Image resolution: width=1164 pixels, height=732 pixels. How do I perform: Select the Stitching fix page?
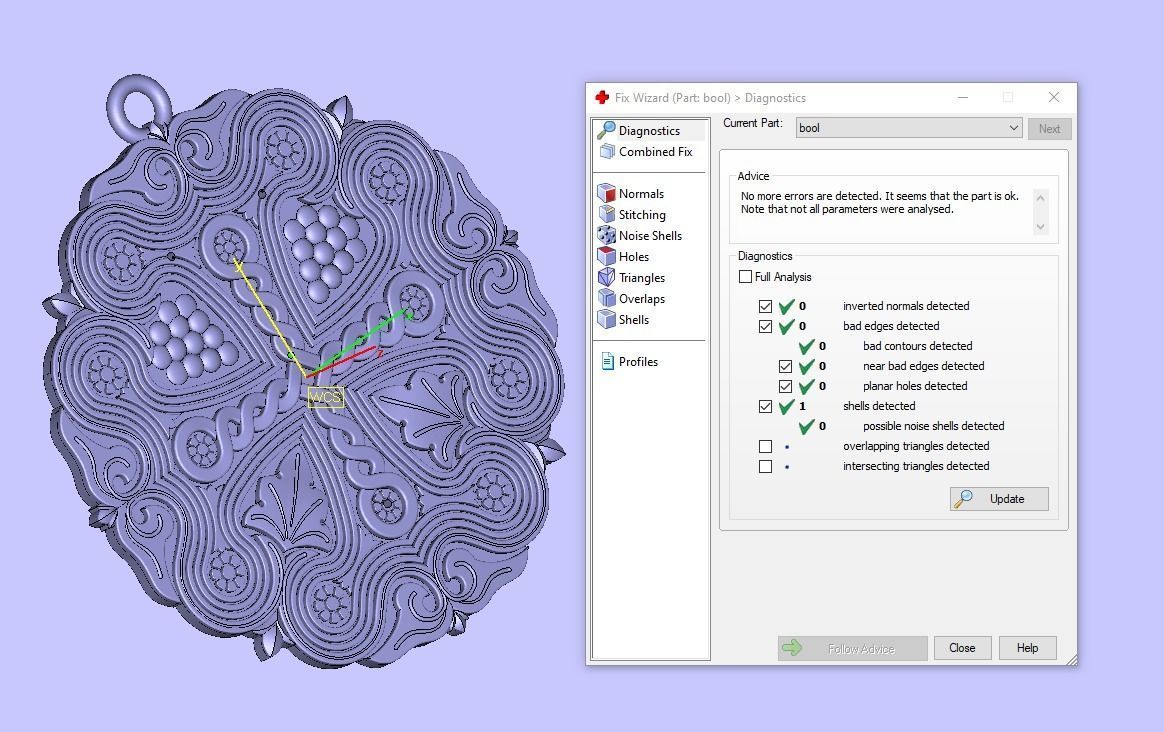click(632, 215)
